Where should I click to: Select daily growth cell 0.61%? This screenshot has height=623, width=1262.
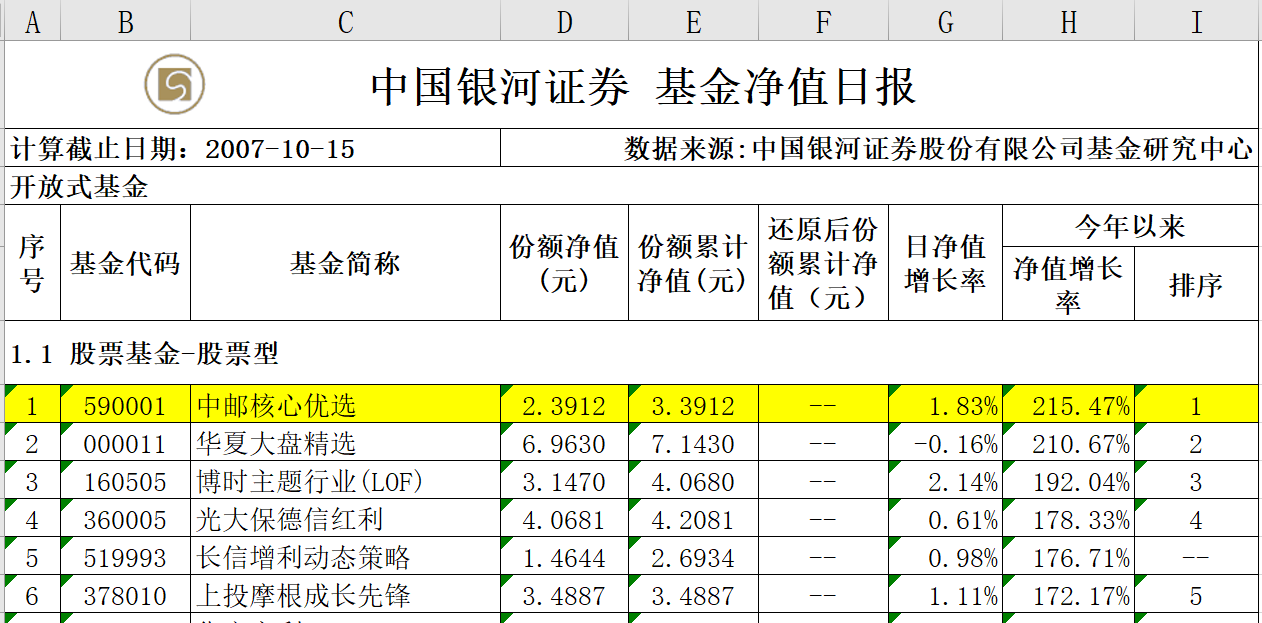click(945, 519)
